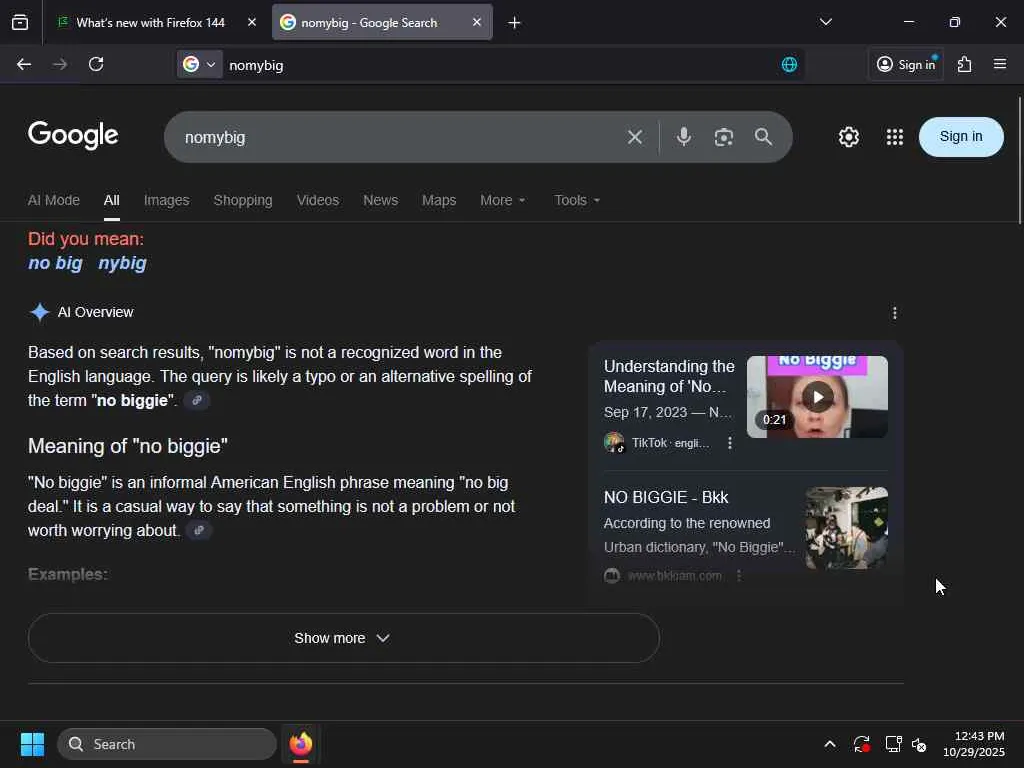Start voice search with microphone icon
This screenshot has height=768, width=1024.
684,136
